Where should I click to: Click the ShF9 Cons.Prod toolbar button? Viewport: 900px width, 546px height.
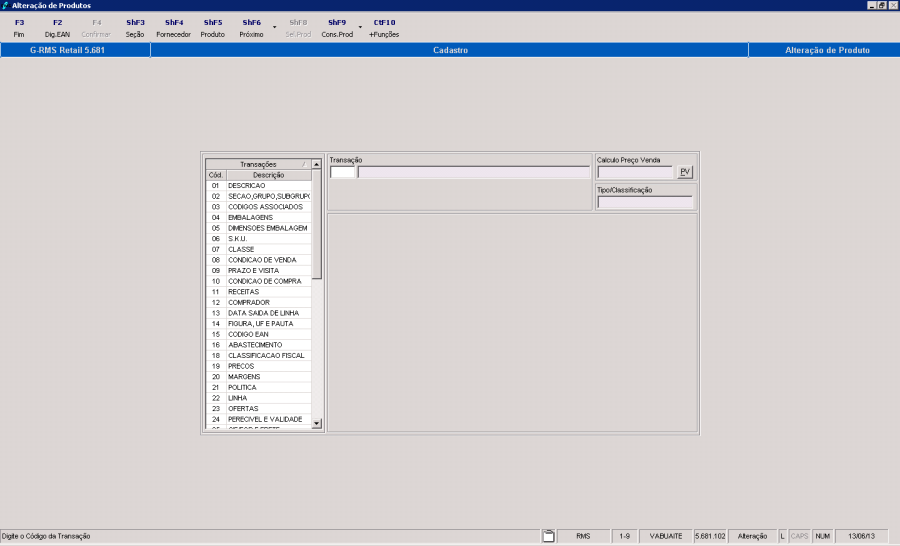pos(337,28)
